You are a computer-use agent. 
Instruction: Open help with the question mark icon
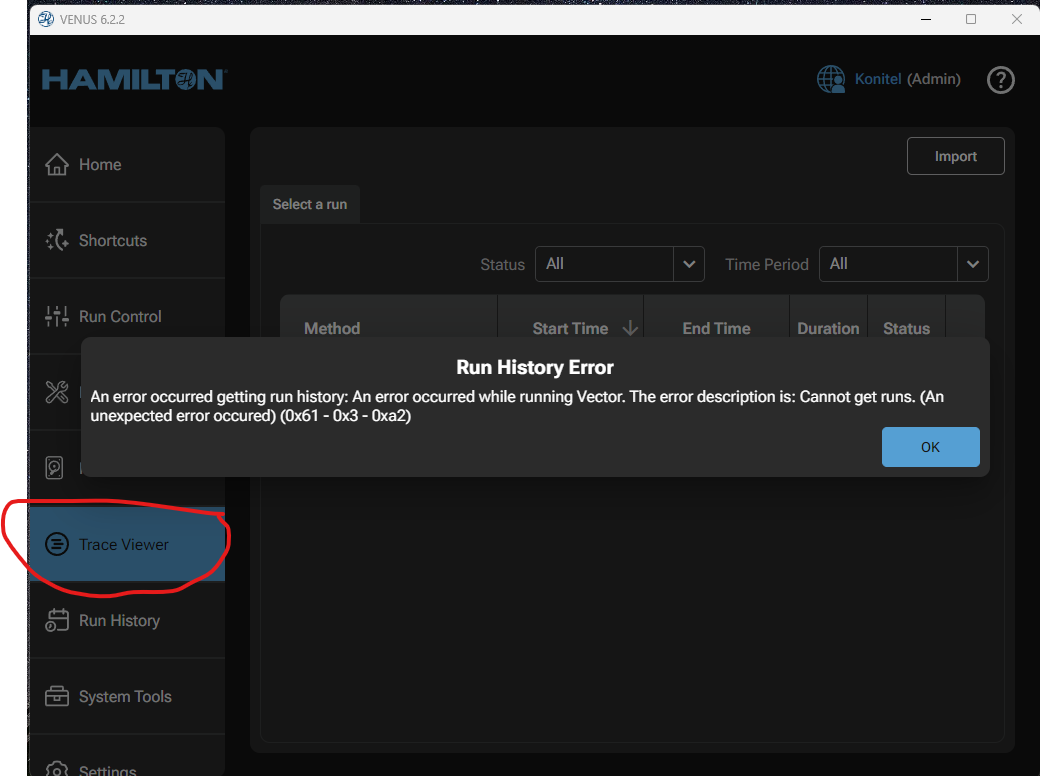click(x=1000, y=80)
